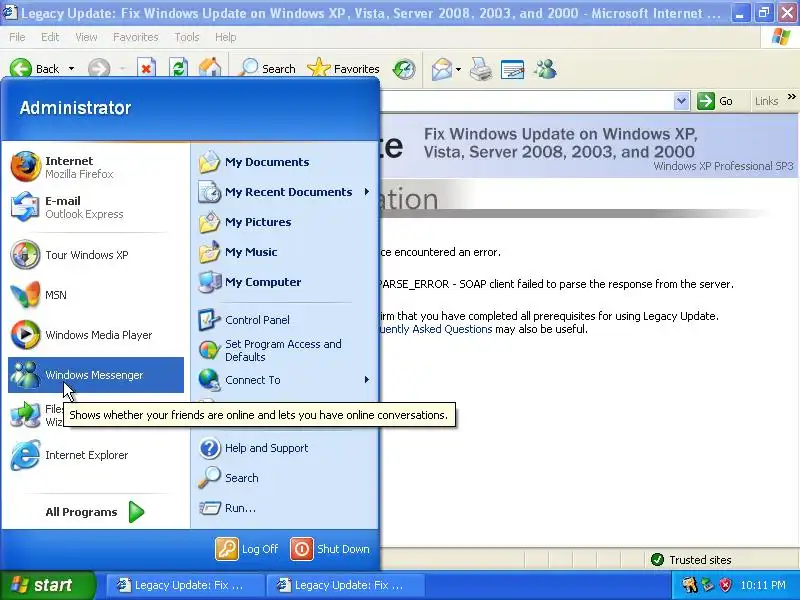Switch to first Legacy Update taskbar window
The width and height of the screenshot is (800, 600).
[x=185, y=585]
